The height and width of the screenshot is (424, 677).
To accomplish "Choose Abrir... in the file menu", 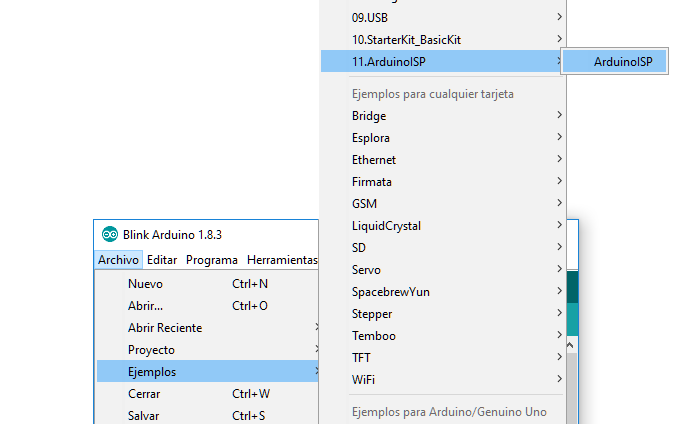I will pos(146,306).
